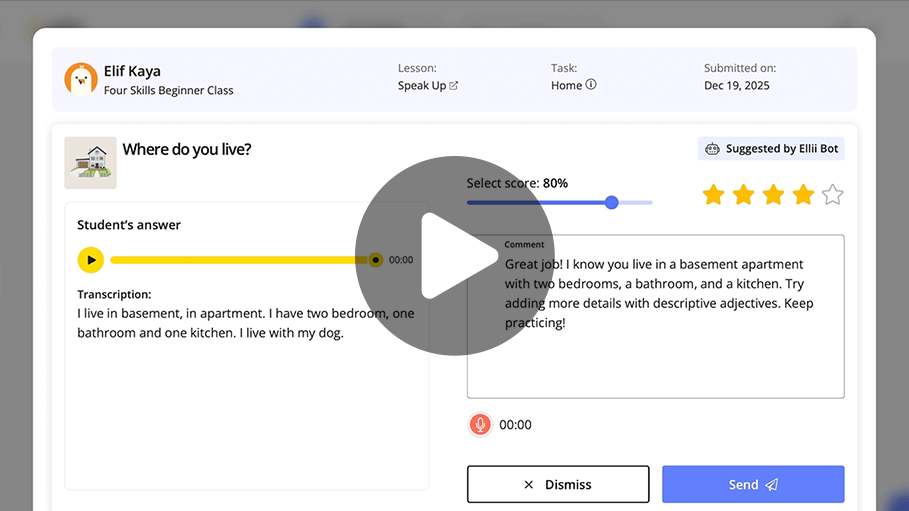This screenshot has height=511, width=909.
Task: Click the fourth gold star rating
Action: (x=803, y=195)
